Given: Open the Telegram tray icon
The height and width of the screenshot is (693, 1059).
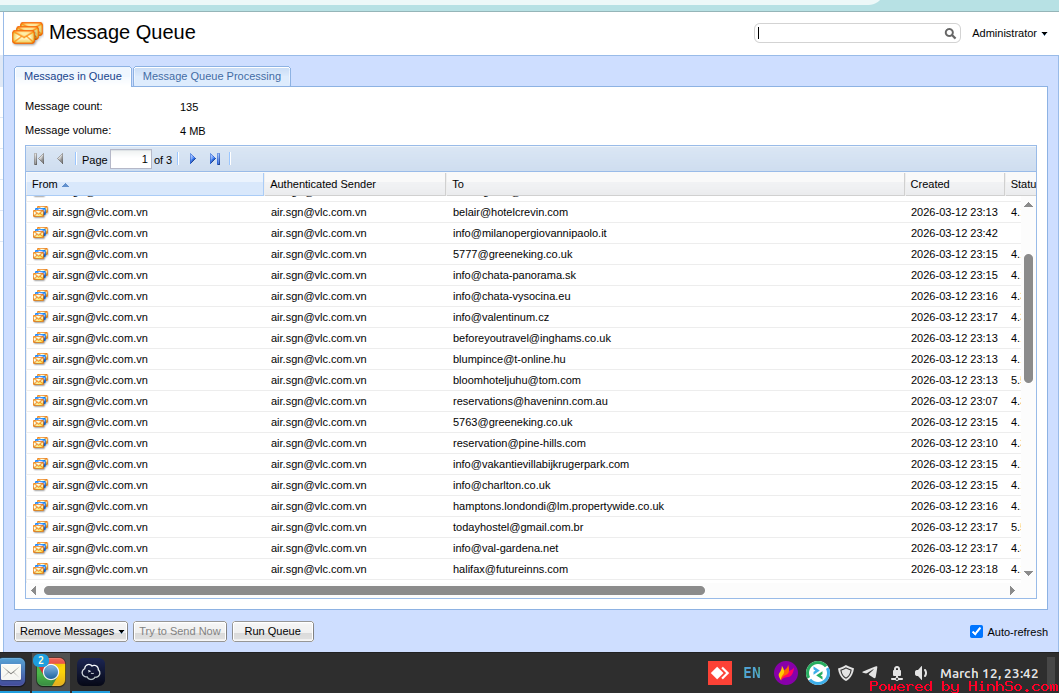Looking at the screenshot, I should click(870, 673).
